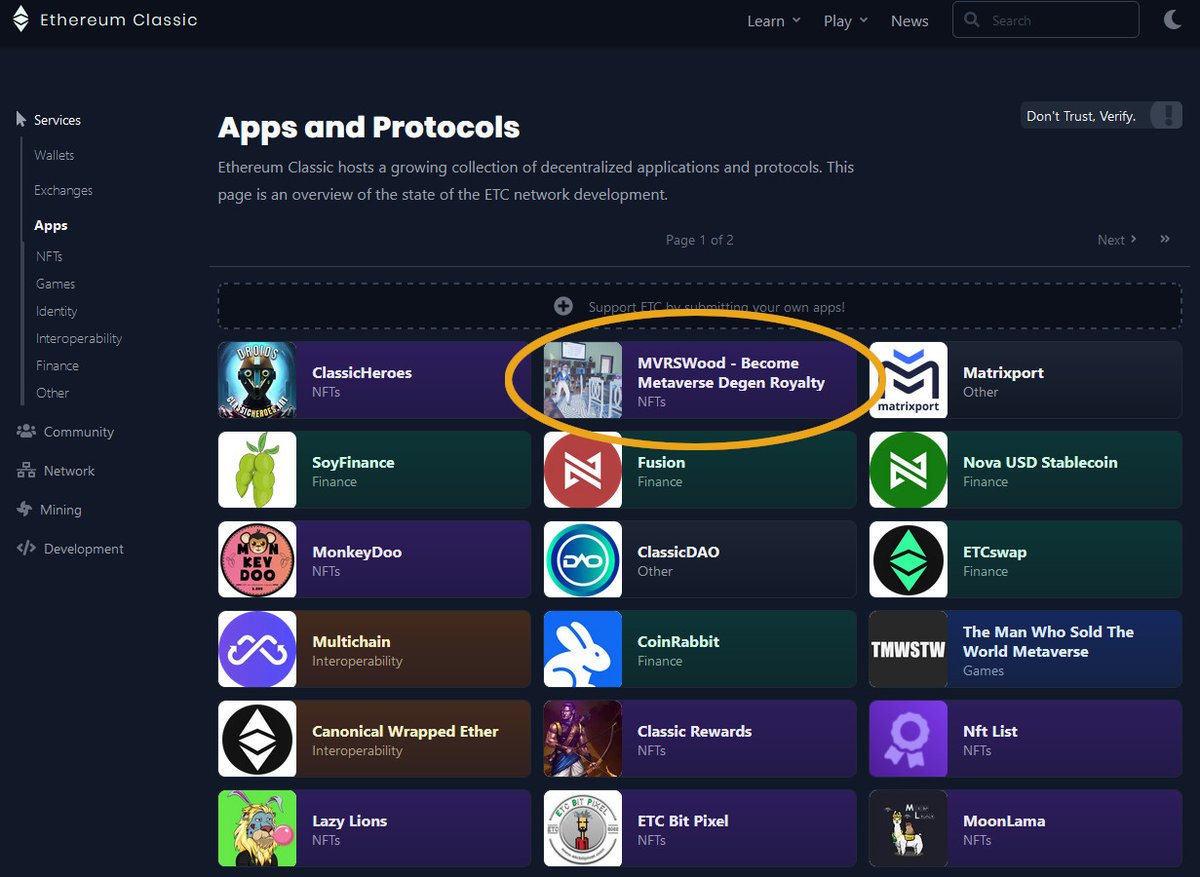Image resolution: width=1200 pixels, height=877 pixels.
Task: Click the search magnifier icon
Action: coord(972,20)
